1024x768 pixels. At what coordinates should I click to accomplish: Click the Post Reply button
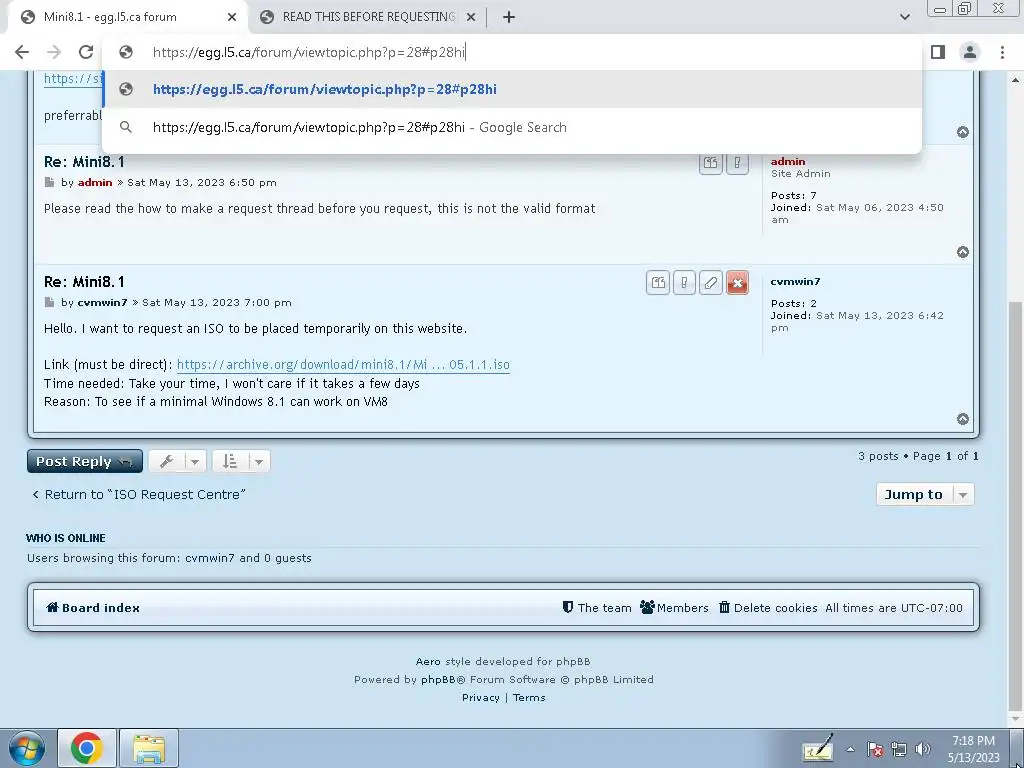point(85,461)
